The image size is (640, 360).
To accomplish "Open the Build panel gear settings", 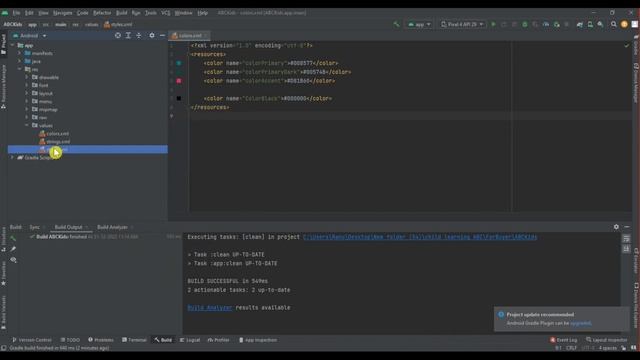I will [x=616, y=227].
